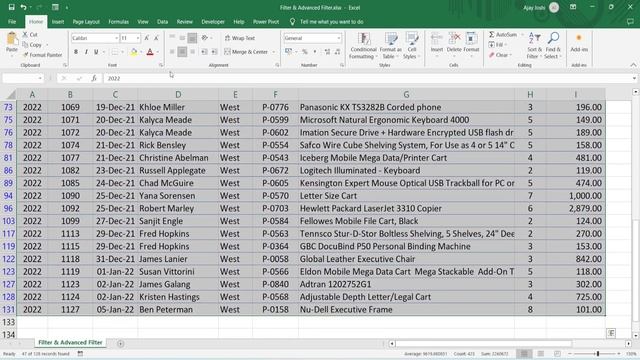
Task: Collapse the ribbon with the chevron
Action: pos(633,65)
